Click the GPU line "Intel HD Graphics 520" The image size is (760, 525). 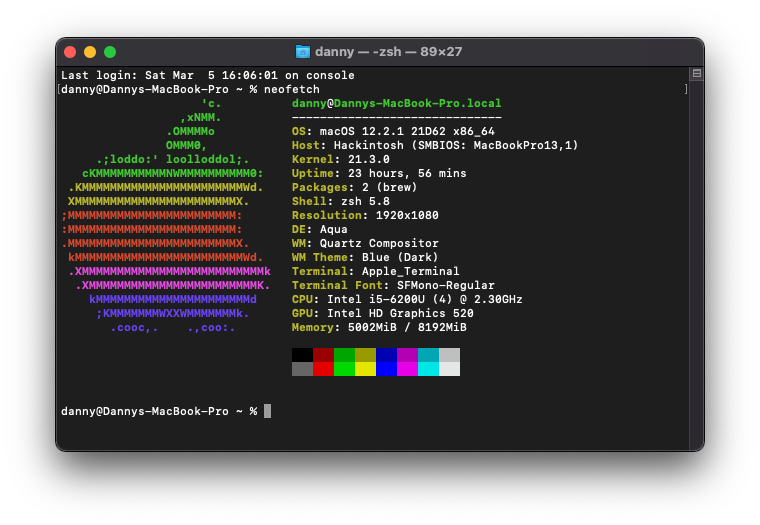[382, 314]
